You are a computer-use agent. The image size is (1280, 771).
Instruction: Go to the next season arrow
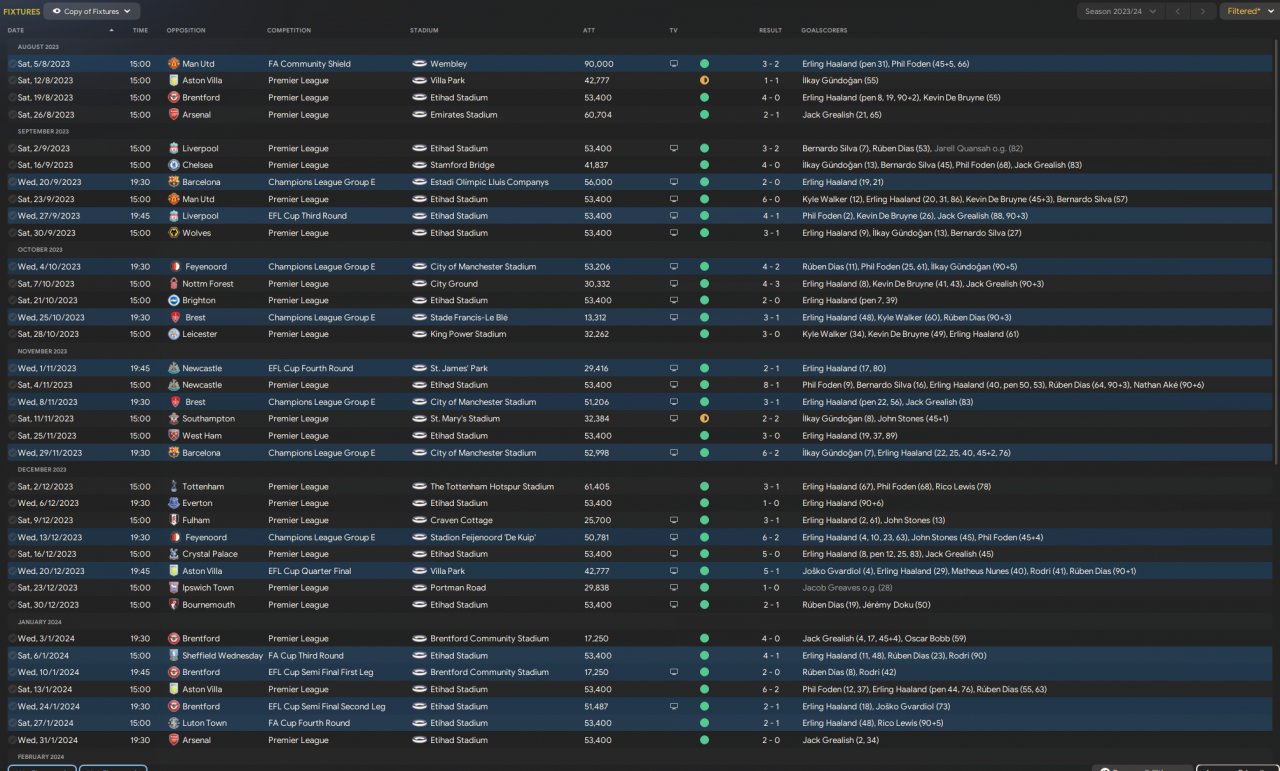[1204, 12]
